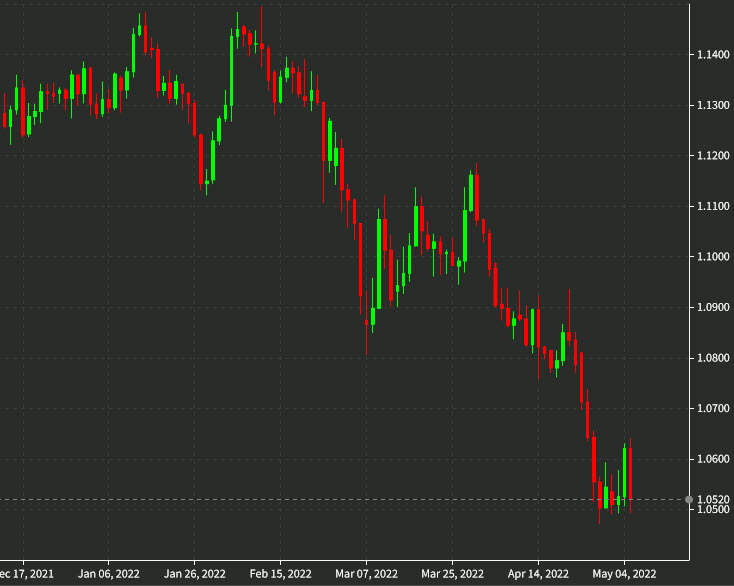Image resolution: width=734 pixels, height=586 pixels.
Task: Select the 1.0900 price axis label
Action: click(x=713, y=308)
